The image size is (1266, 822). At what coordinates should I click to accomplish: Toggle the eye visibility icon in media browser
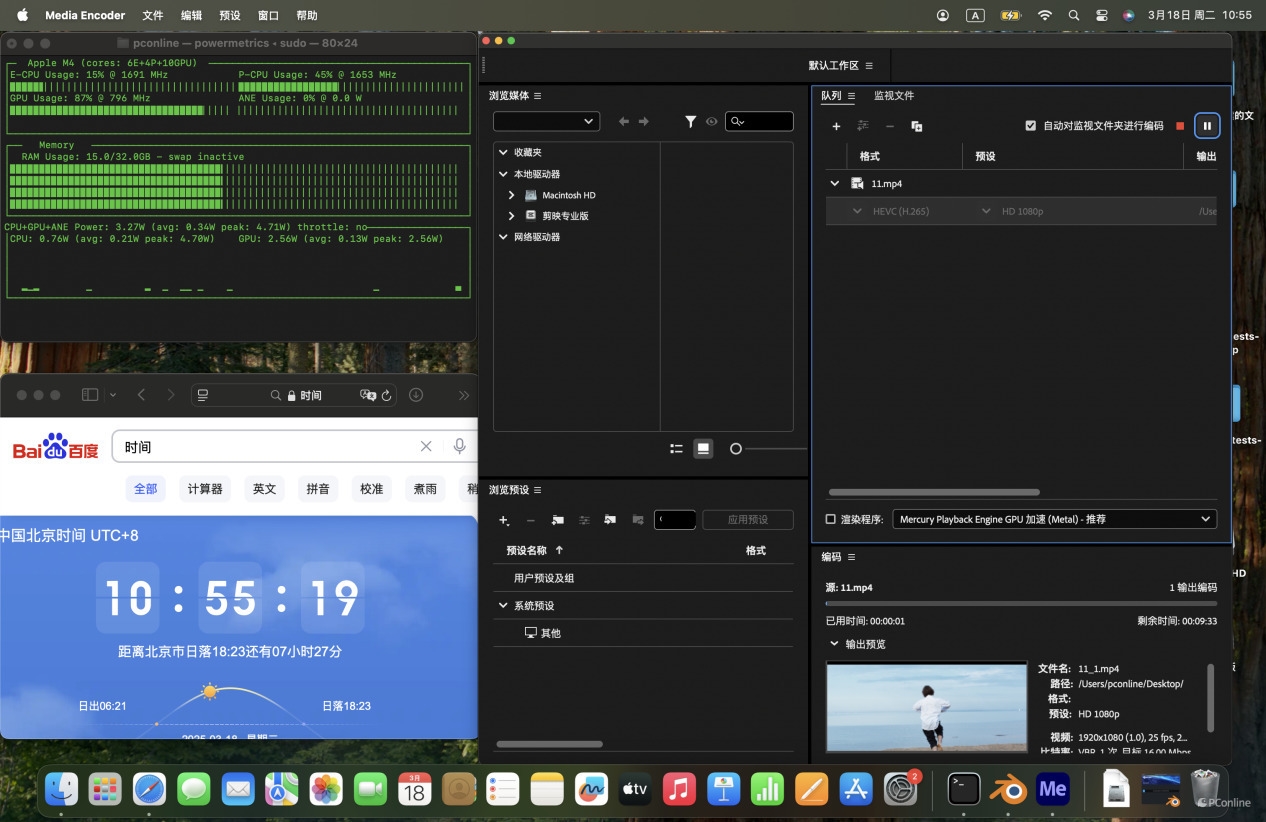[x=712, y=121]
